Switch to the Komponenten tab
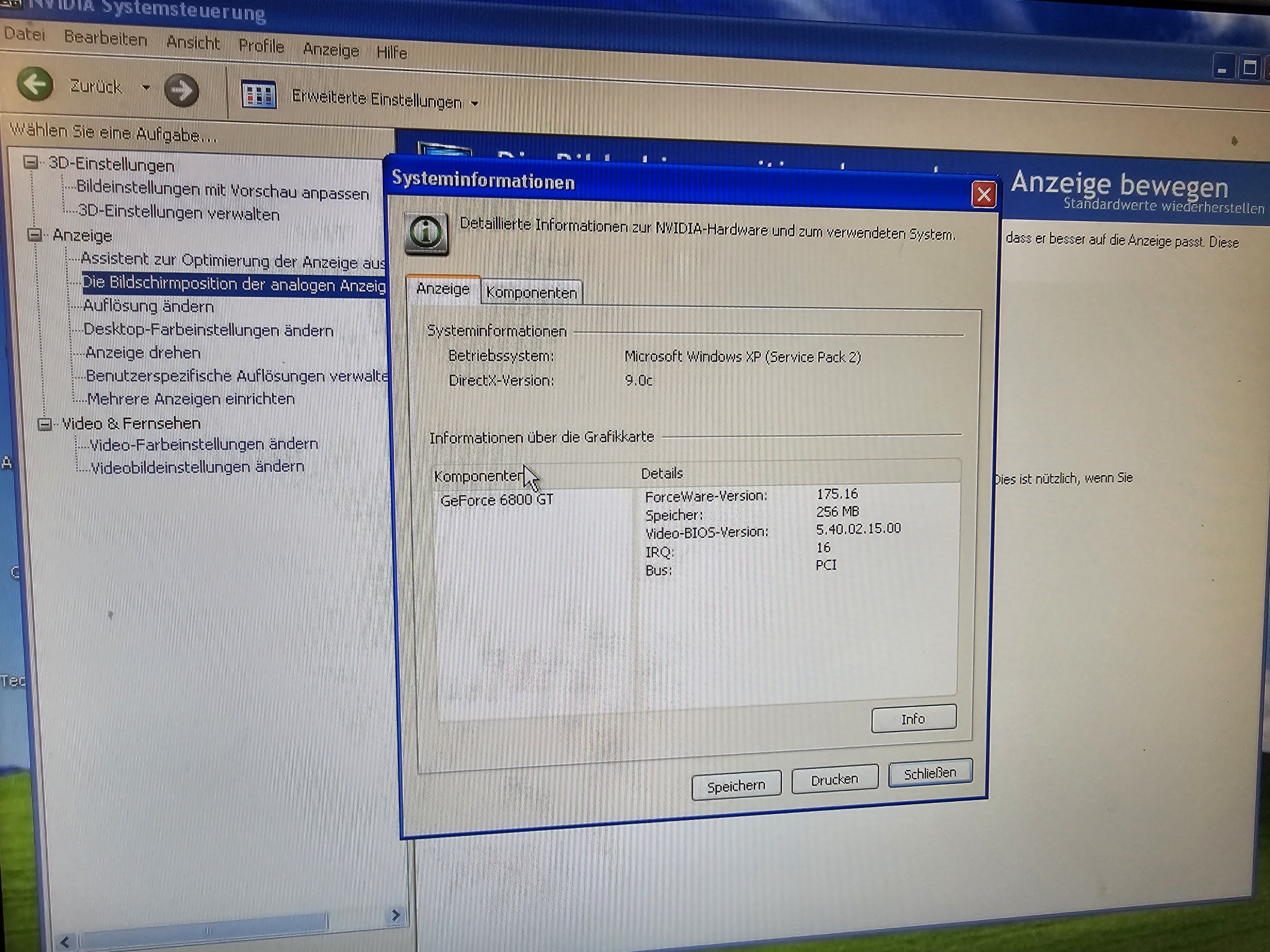The width and height of the screenshot is (1270, 952). 531,293
